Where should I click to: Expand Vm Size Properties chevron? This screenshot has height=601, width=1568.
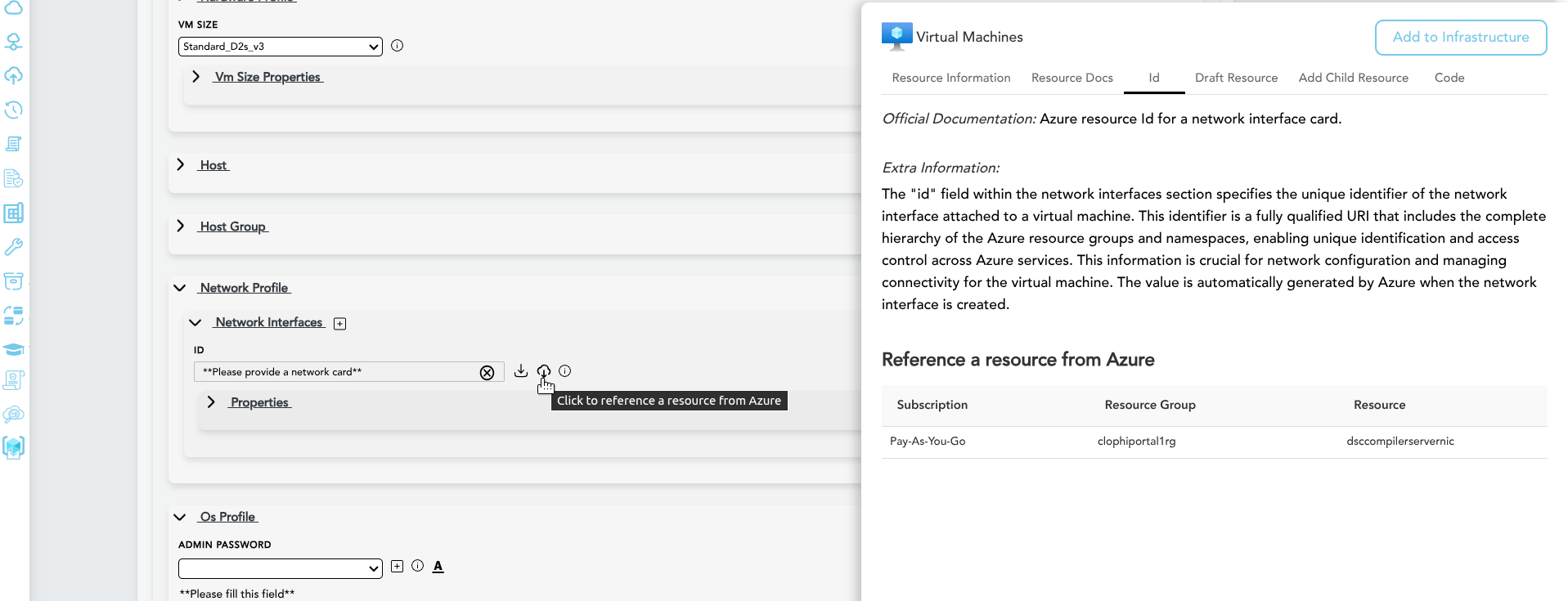point(195,77)
